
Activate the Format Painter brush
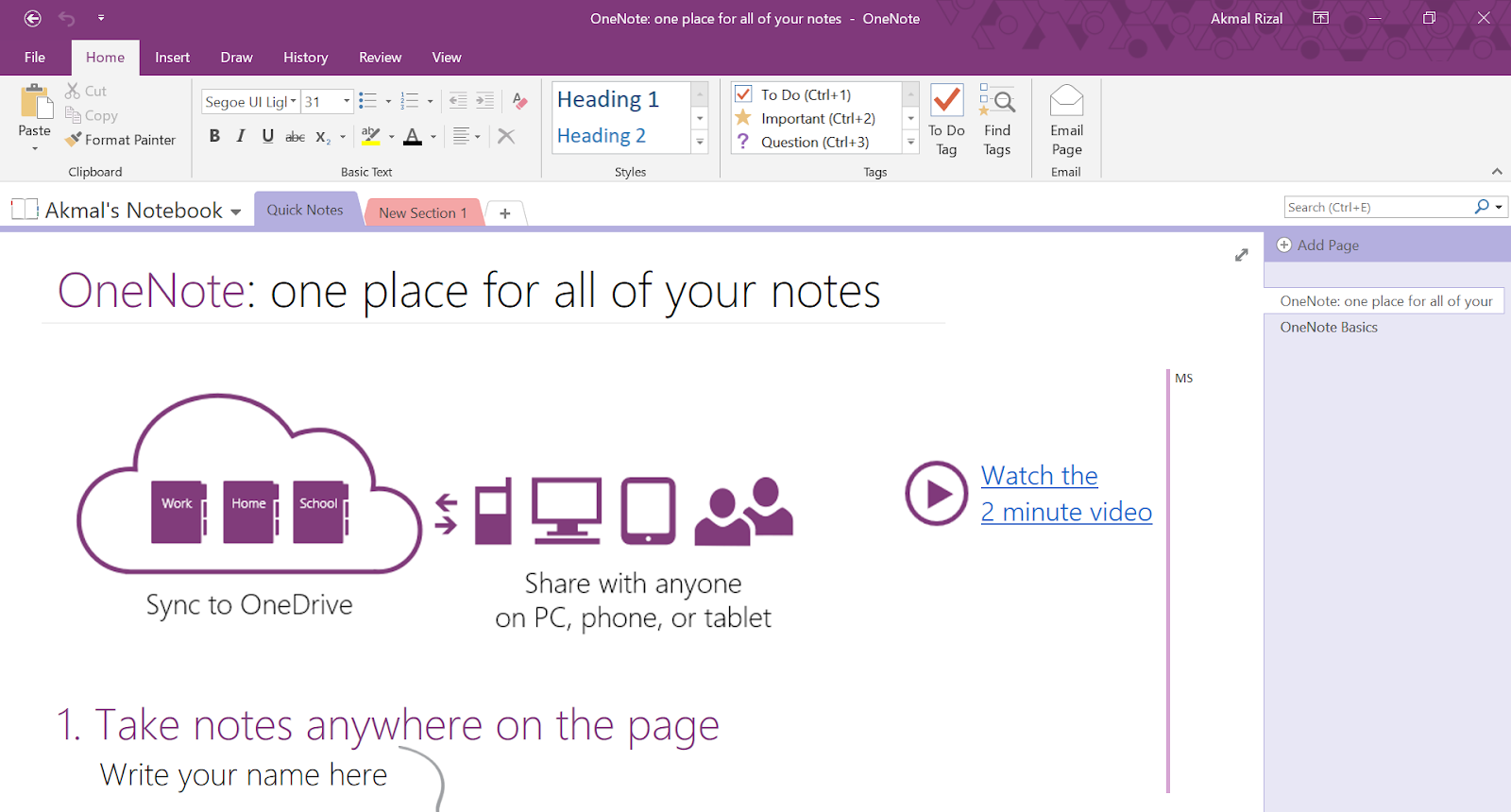pyautogui.click(x=120, y=140)
